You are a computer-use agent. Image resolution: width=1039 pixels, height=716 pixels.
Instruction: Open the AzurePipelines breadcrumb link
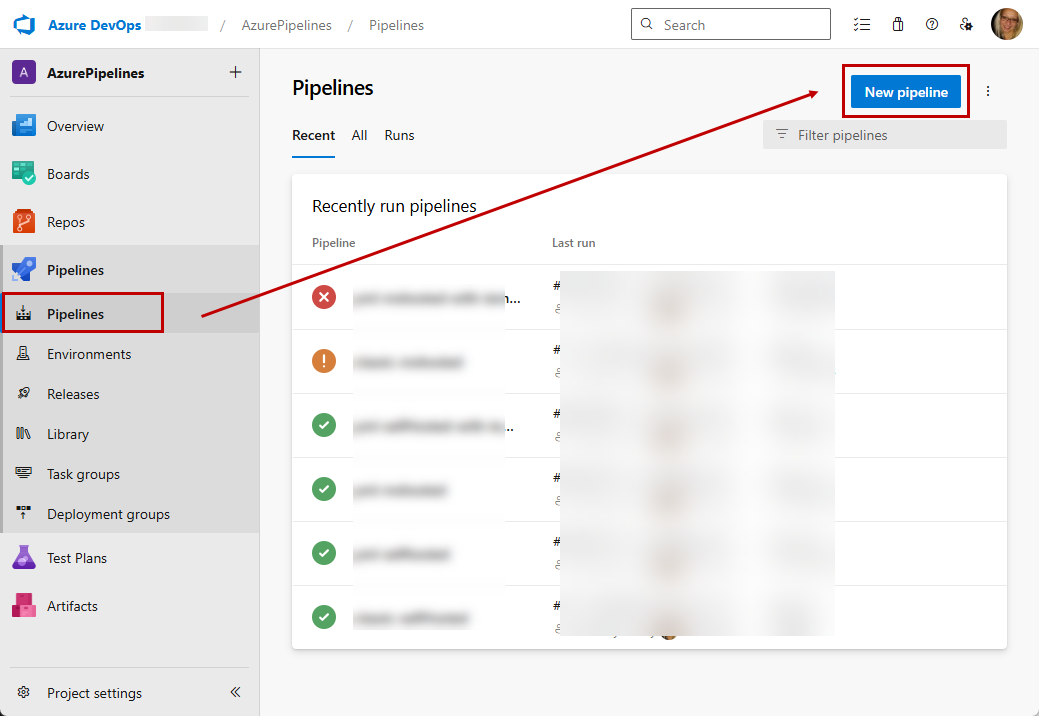point(286,25)
